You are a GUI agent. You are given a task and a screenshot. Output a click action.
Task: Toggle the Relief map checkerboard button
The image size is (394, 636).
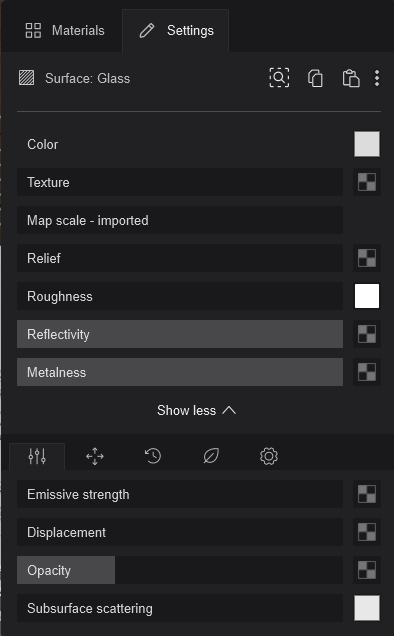(x=367, y=258)
